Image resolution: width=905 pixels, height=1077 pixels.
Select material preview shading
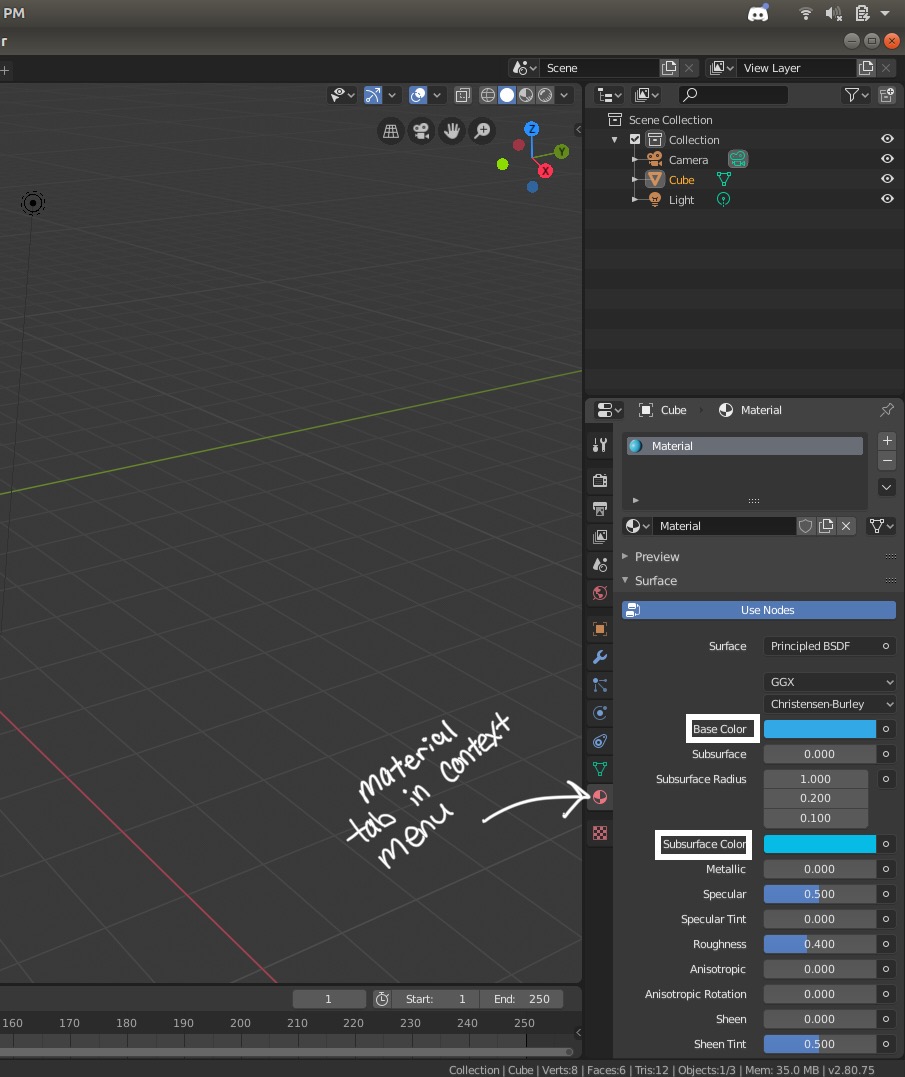tap(526, 95)
